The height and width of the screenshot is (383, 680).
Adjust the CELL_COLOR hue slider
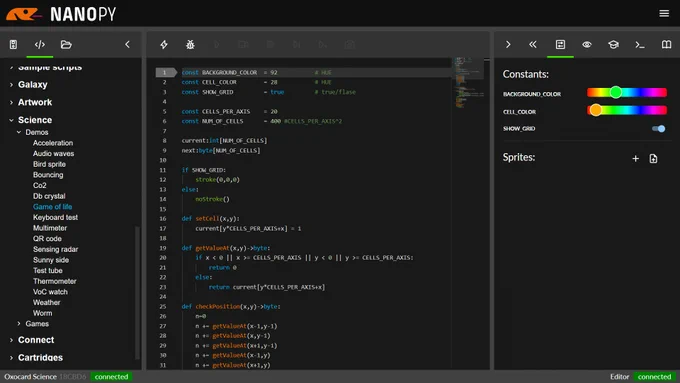click(627, 110)
